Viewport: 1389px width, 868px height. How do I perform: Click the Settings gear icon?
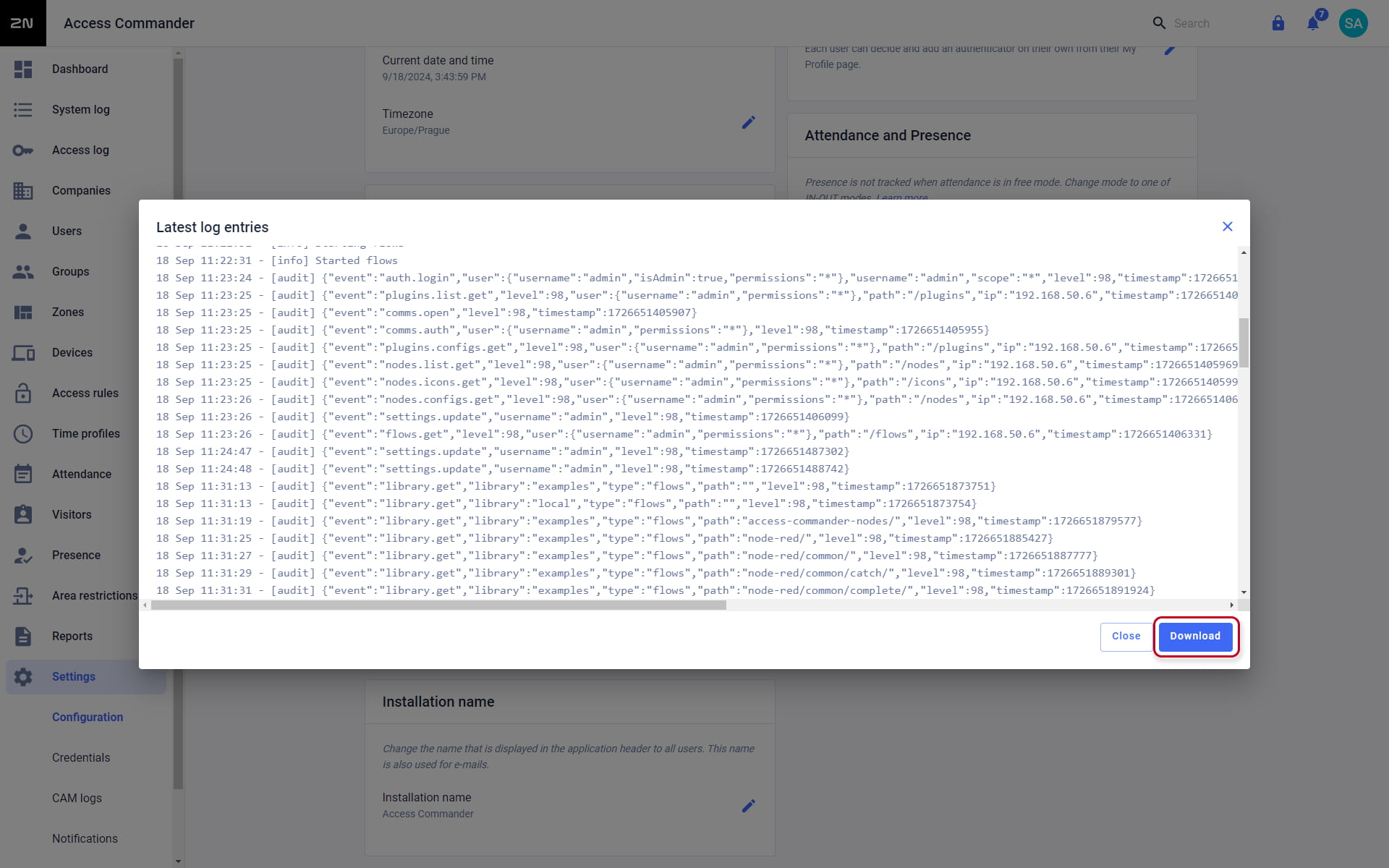coord(23,677)
